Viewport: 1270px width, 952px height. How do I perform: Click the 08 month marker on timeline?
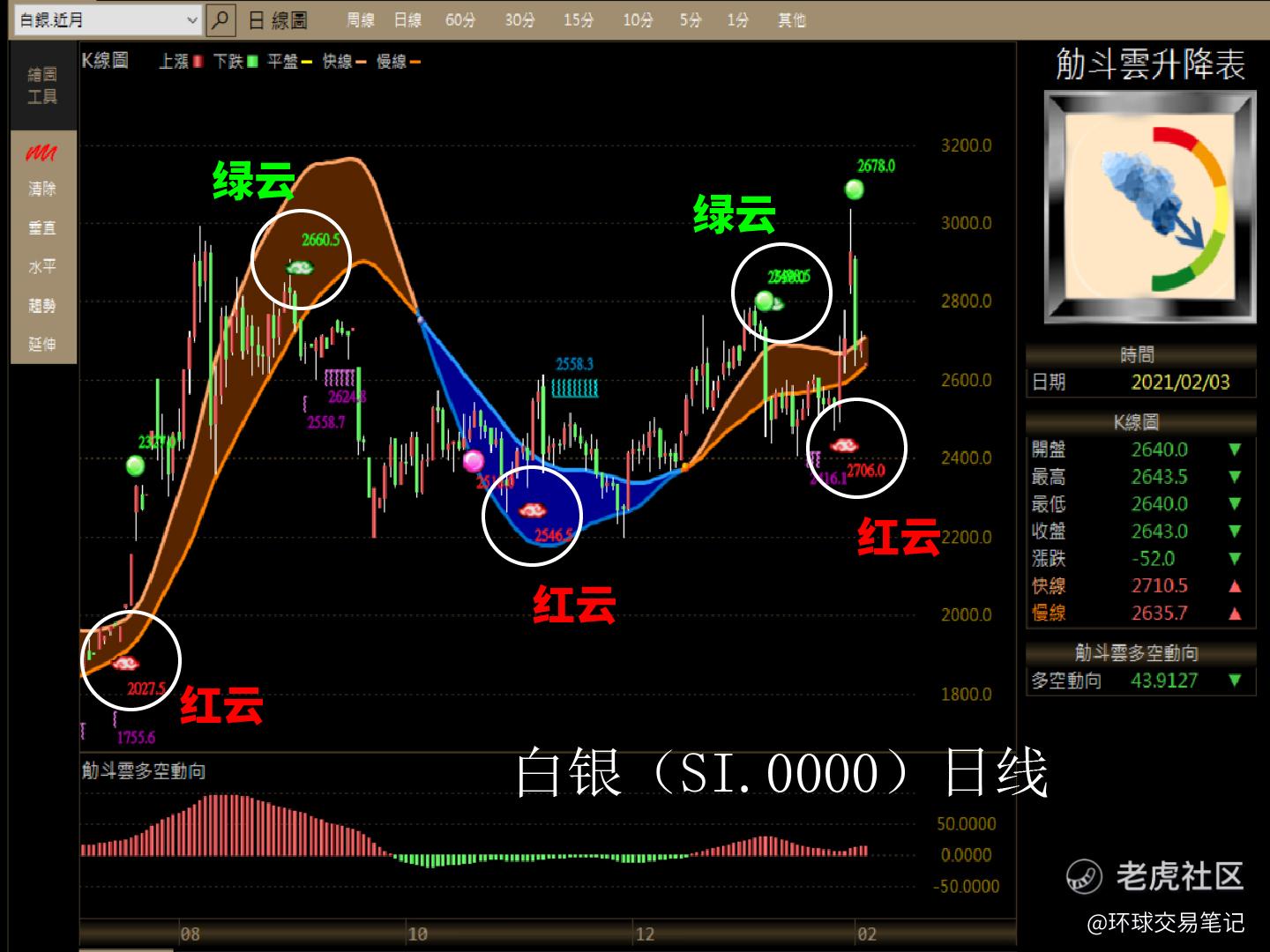(x=190, y=934)
